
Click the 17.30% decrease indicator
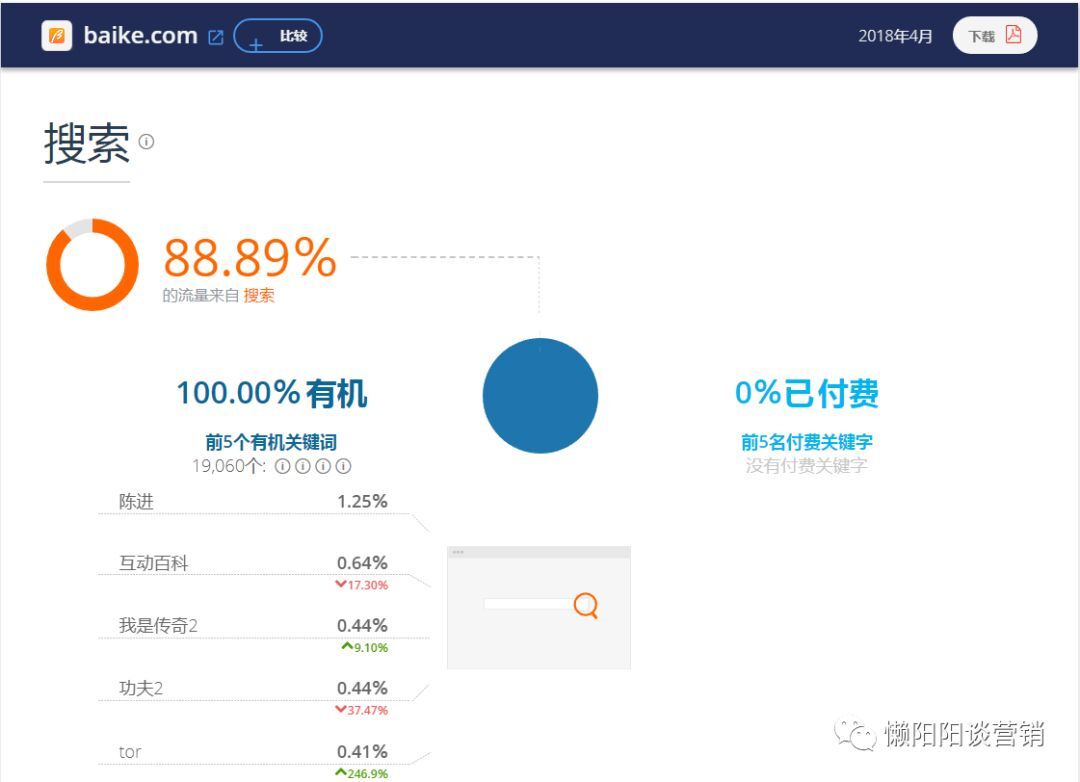[x=362, y=585]
